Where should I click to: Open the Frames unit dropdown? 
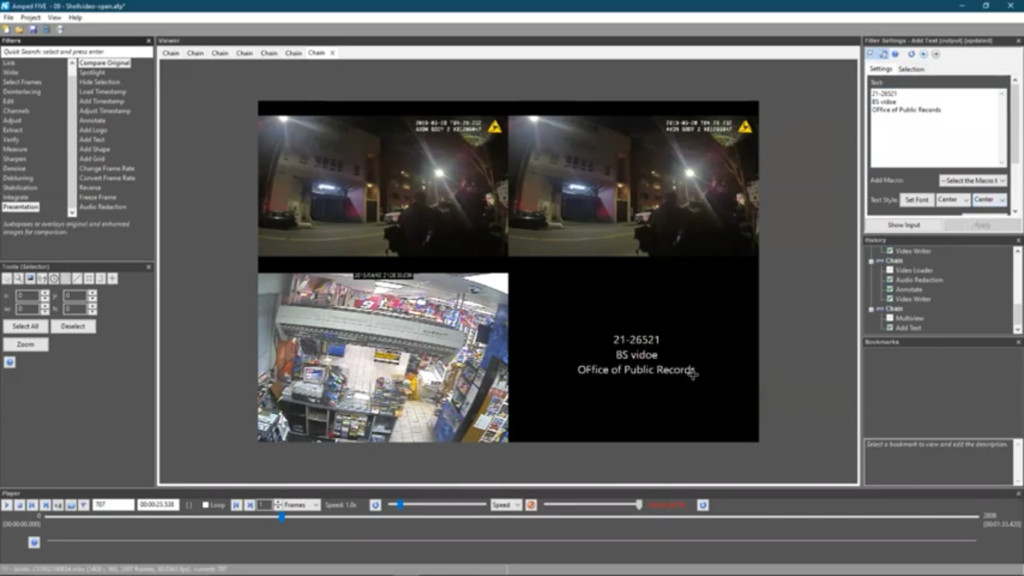click(x=301, y=505)
